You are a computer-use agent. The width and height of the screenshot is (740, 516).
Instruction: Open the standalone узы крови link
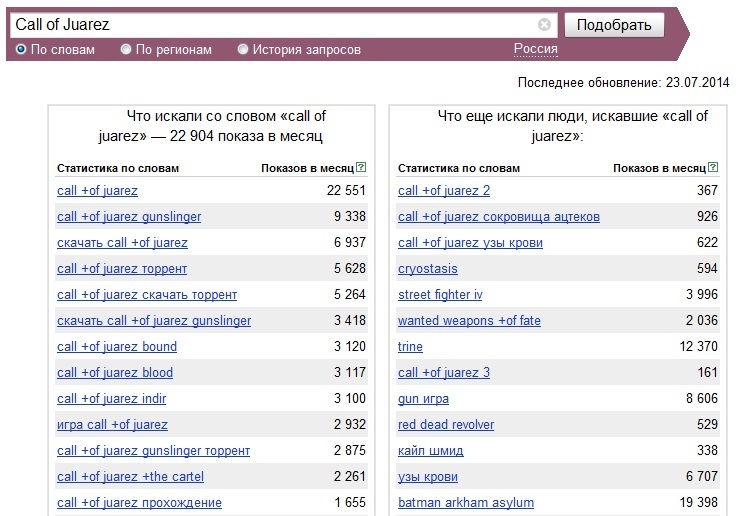pos(428,476)
